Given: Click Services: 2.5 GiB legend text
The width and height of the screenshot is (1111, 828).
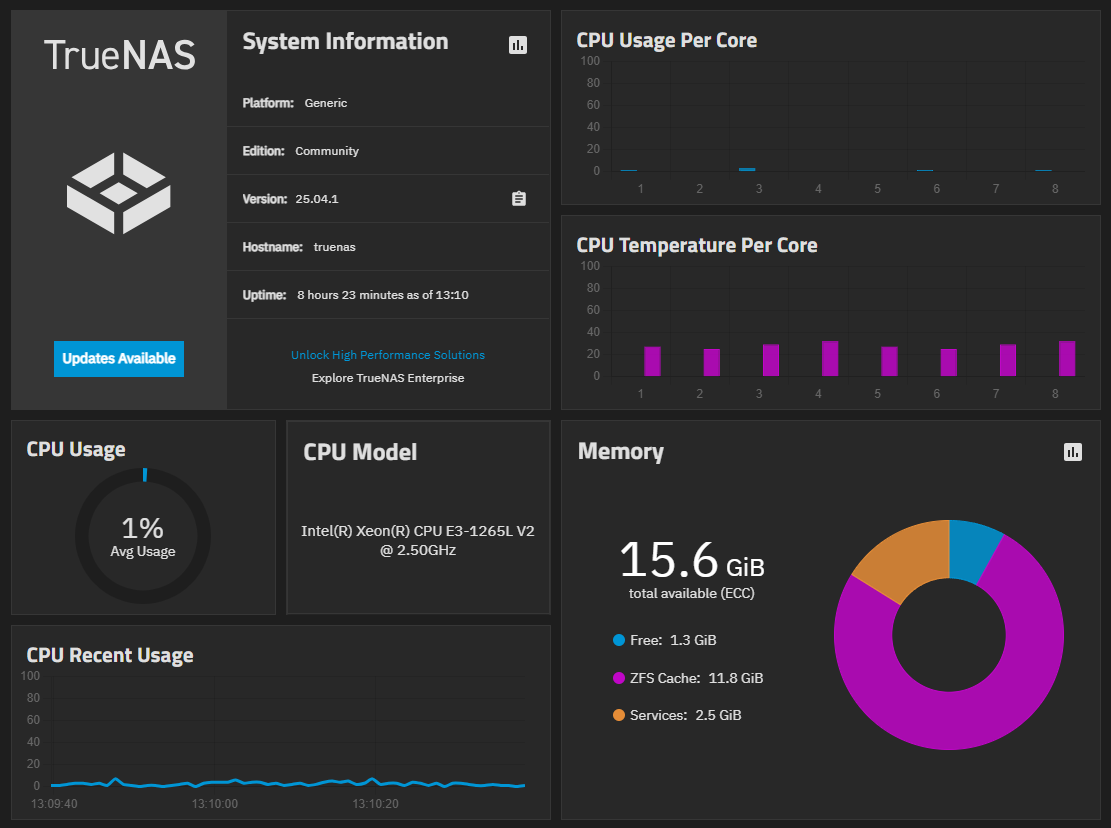Looking at the screenshot, I should tap(686, 715).
